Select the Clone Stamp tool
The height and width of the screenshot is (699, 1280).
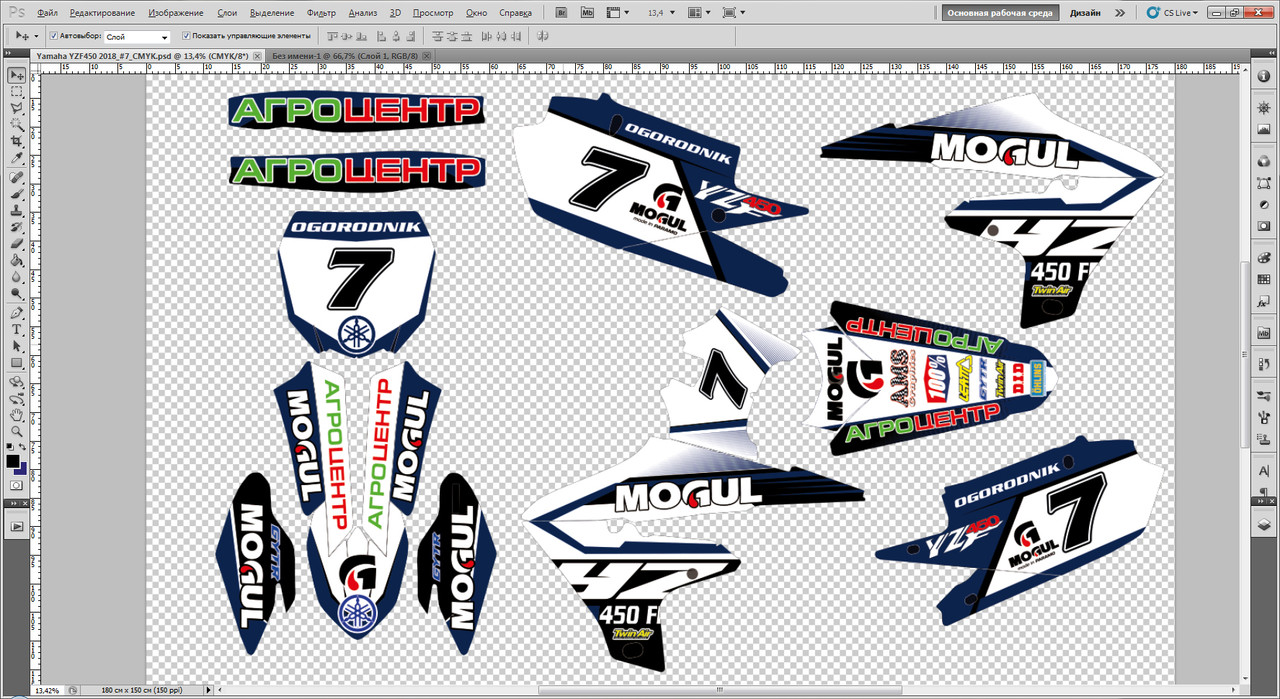click(x=17, y=210)
